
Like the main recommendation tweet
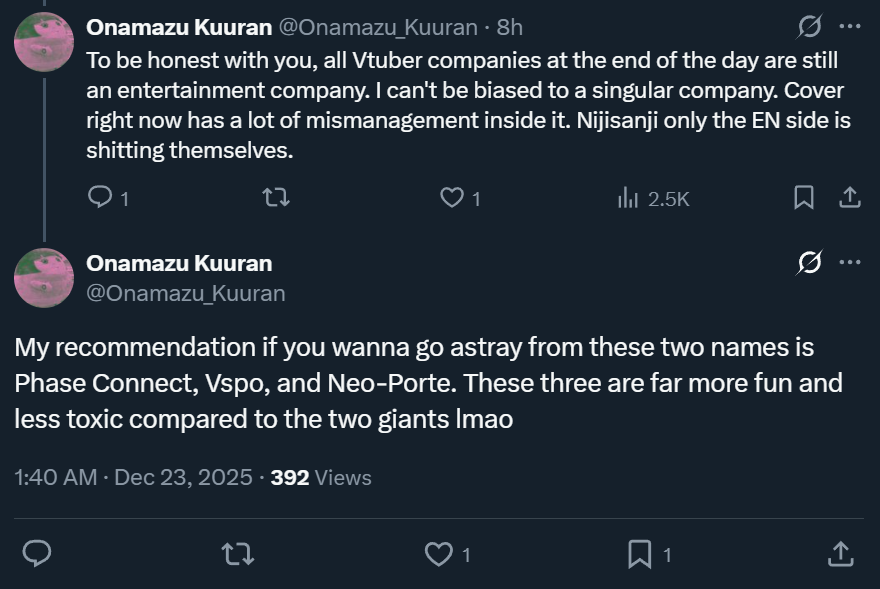coord(438,552)
